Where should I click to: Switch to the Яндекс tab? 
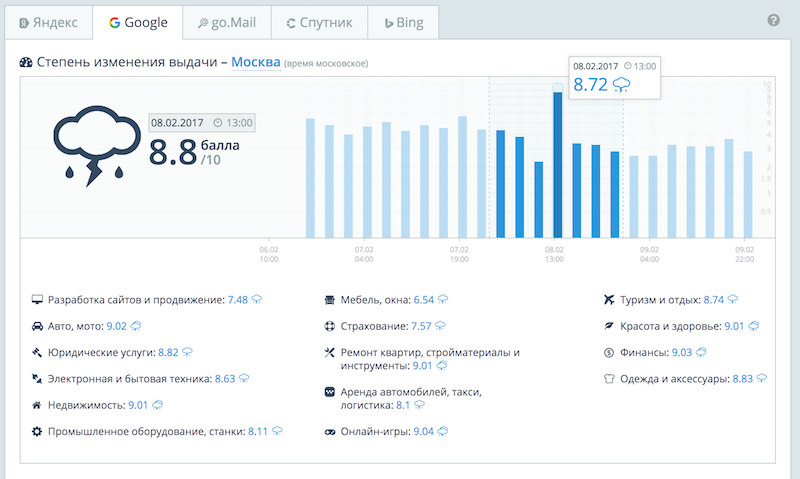pyautogui.click(x=48, y=22)
